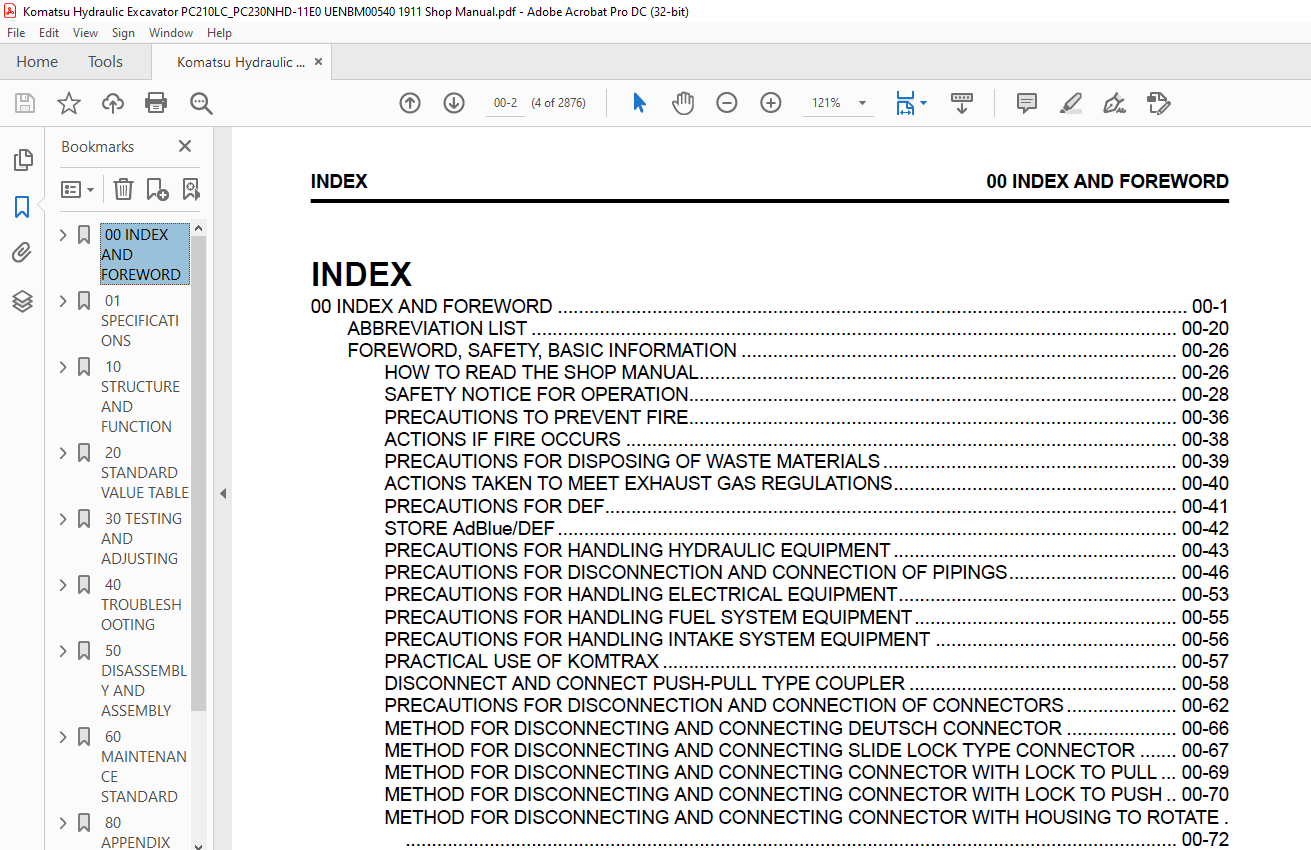
Task: Open the Page Thumbnails panel icon
Action: point(22,160)
